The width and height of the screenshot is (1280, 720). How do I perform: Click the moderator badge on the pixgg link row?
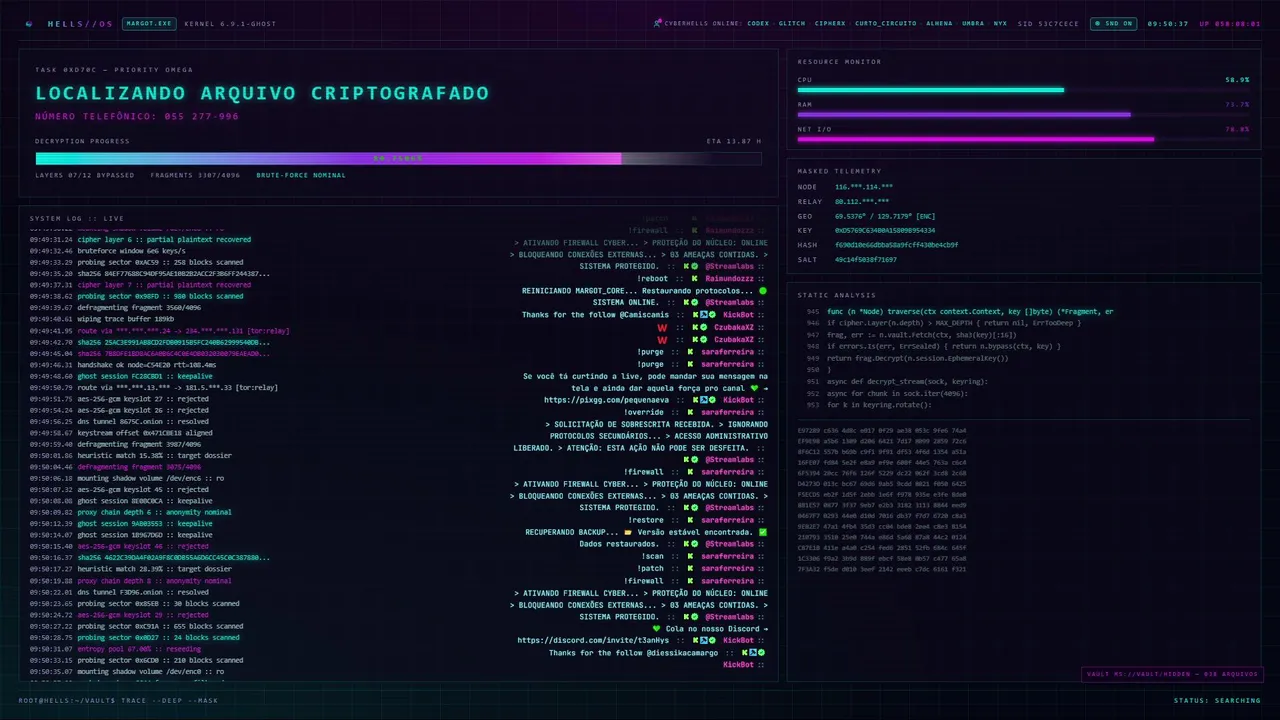[703, 400]
